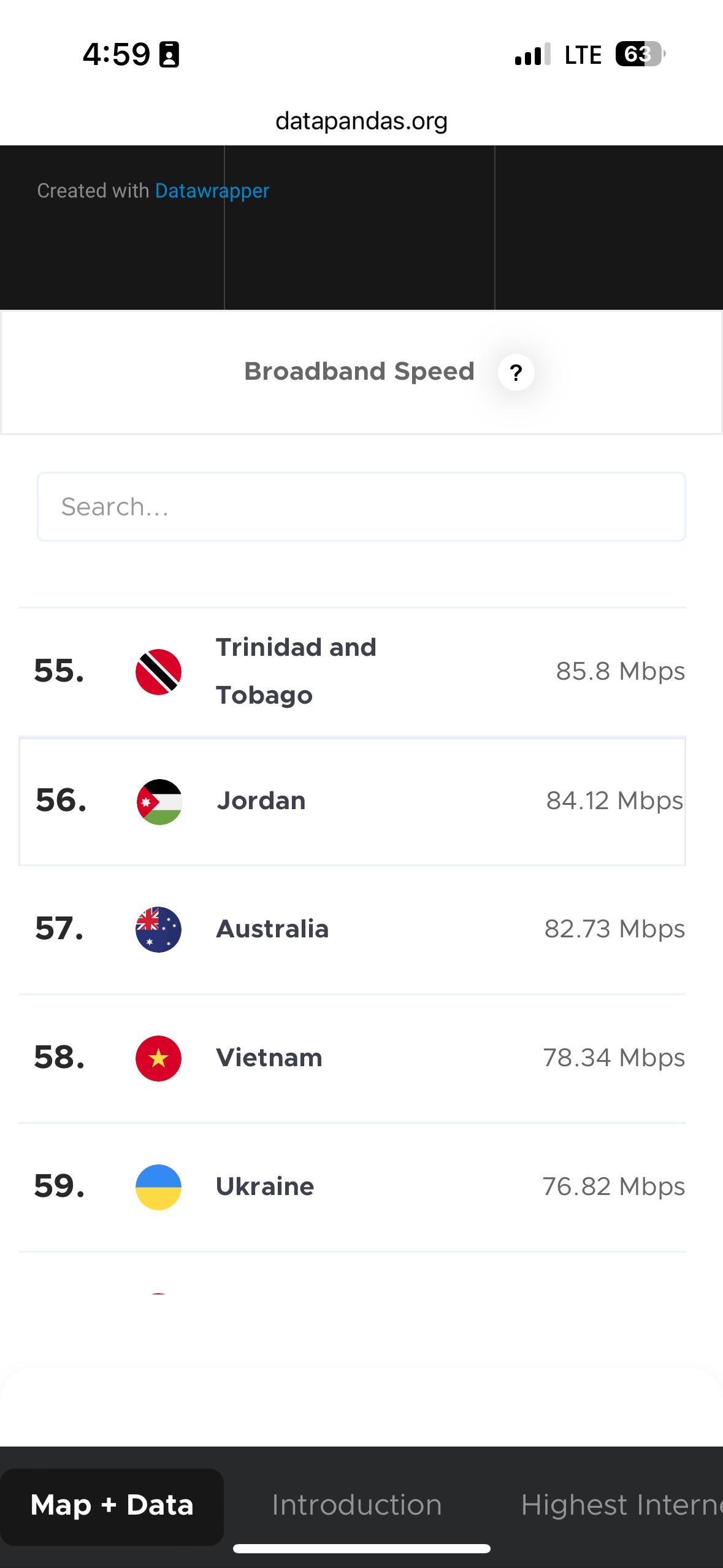Switch to the Introduction tab
Viewport: 723px width, 1568px height.
[357, 1505]
